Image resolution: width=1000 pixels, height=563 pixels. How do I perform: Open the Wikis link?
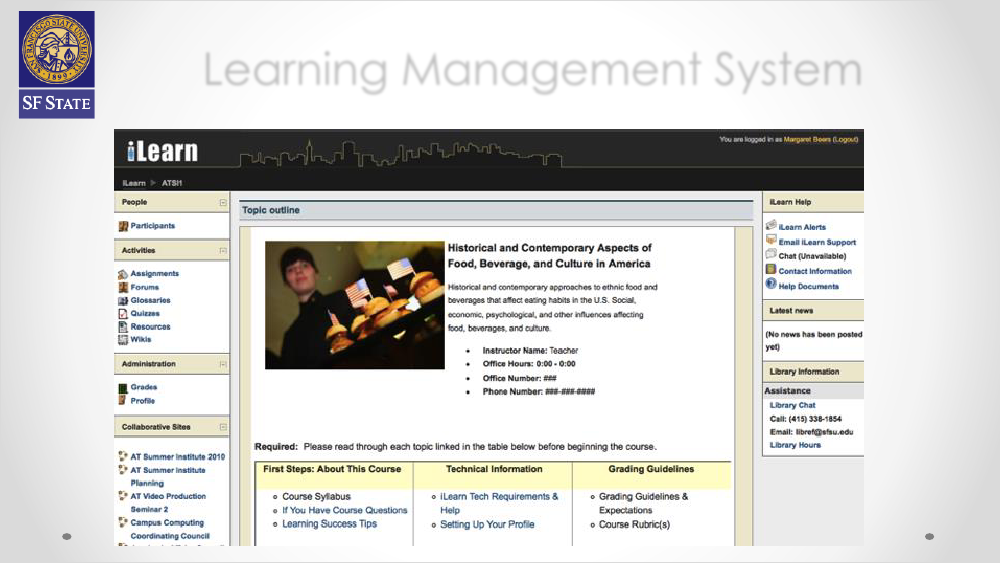[x=141, y=340]
